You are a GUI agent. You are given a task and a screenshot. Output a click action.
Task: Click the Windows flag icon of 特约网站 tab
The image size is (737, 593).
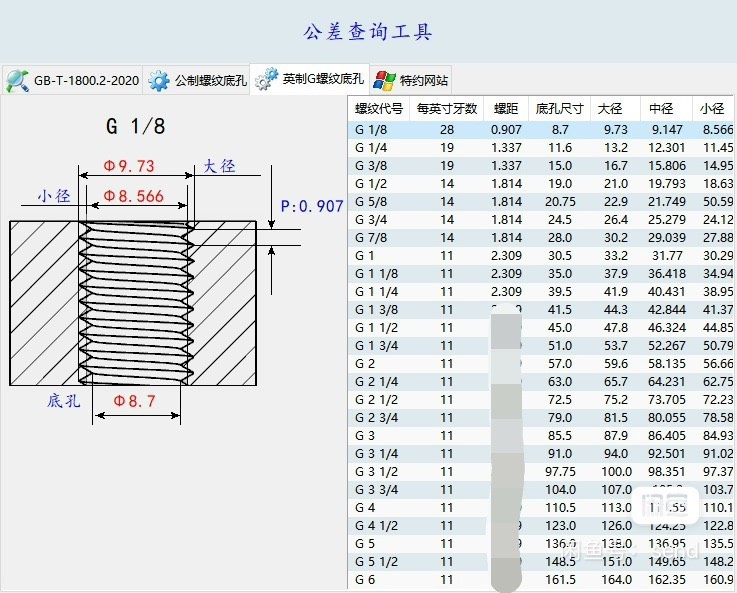tap(384, 80)
